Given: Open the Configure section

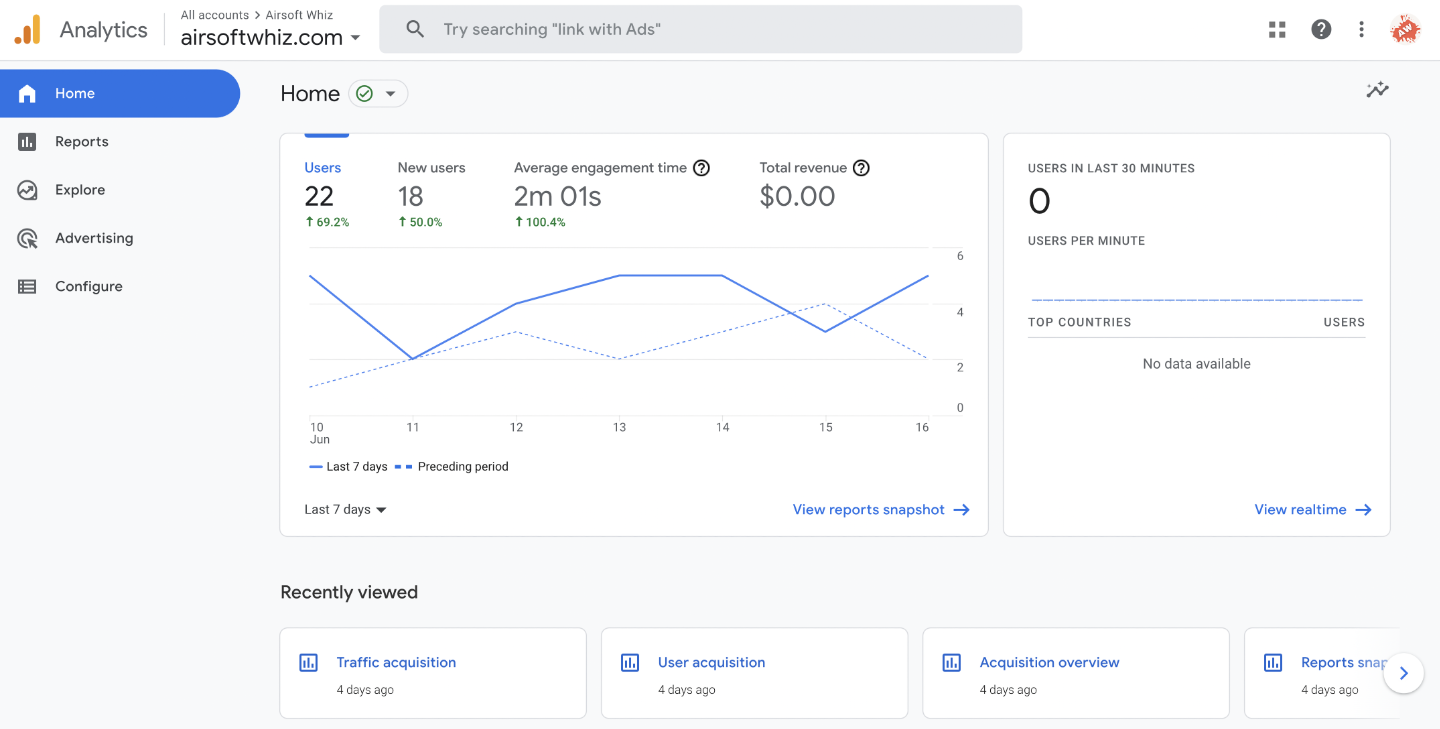Looking at the screenshot, I should 88,286.
